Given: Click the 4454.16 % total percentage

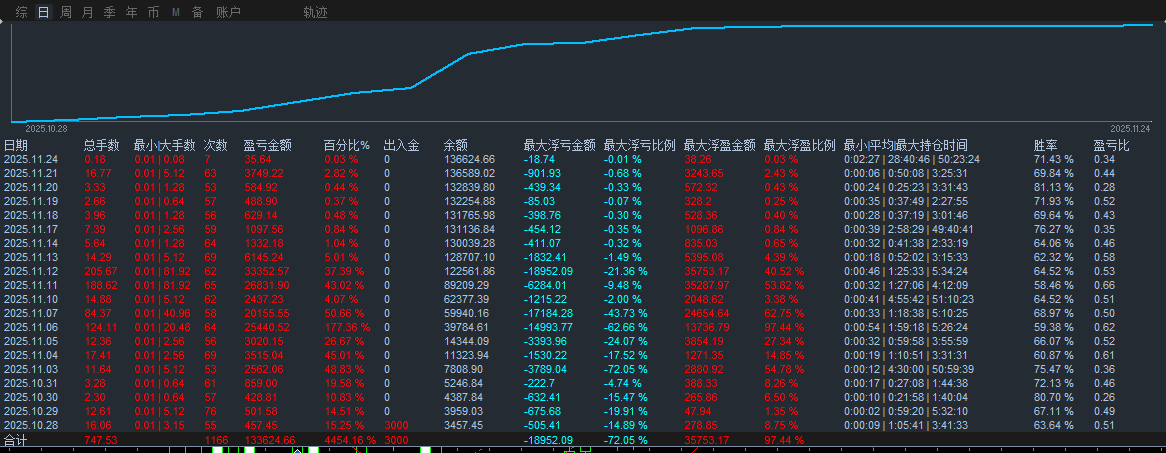Looking at the screenshot, I should [350, 440].
